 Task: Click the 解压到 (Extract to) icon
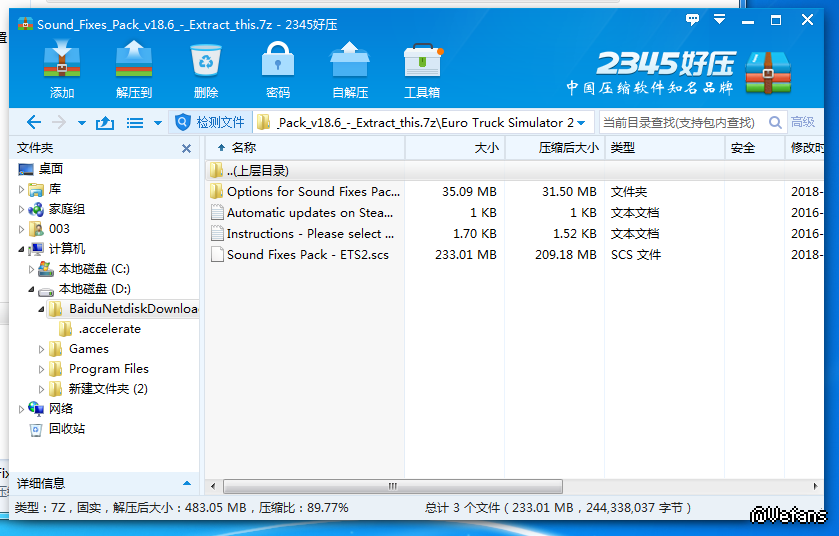[134, 70]
